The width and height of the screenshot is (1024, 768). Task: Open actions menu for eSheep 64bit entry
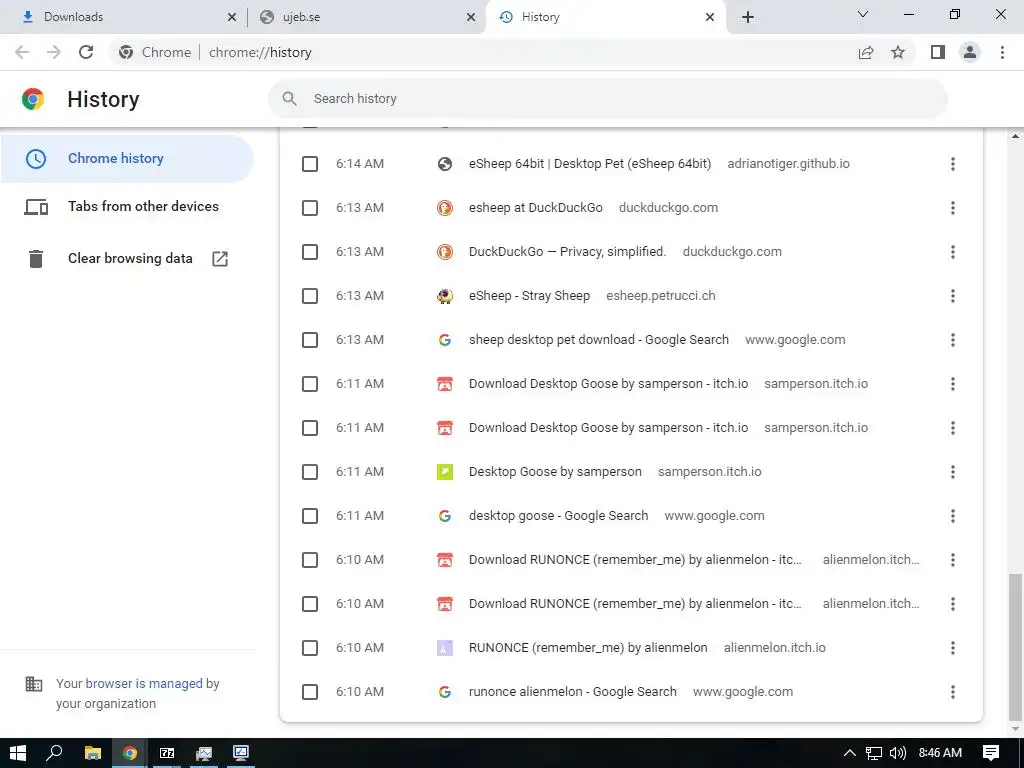(953, 164)
